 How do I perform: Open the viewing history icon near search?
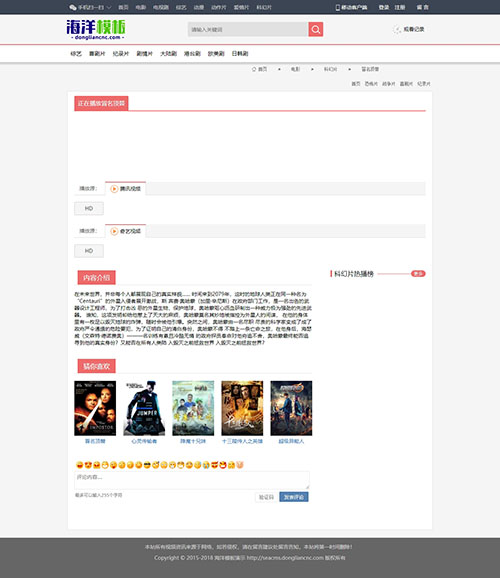click(397, 29)
